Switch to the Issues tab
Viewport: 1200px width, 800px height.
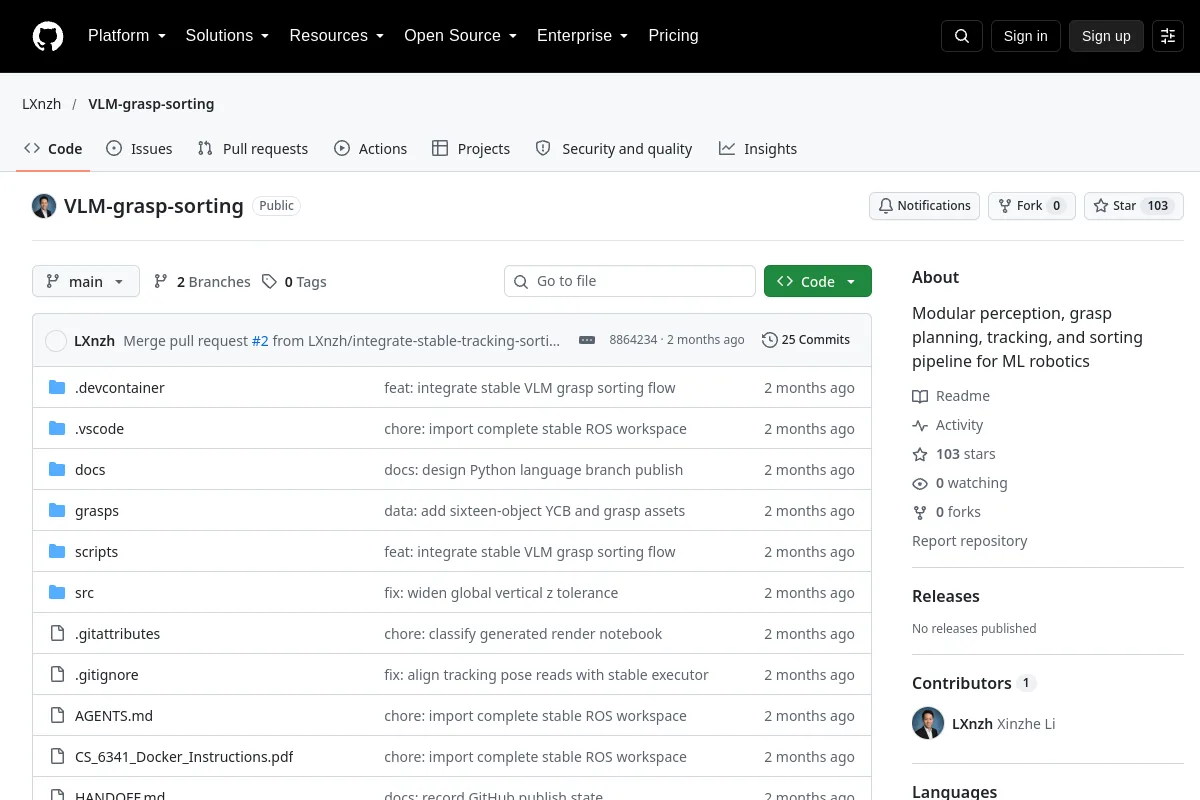coord(140,149)
